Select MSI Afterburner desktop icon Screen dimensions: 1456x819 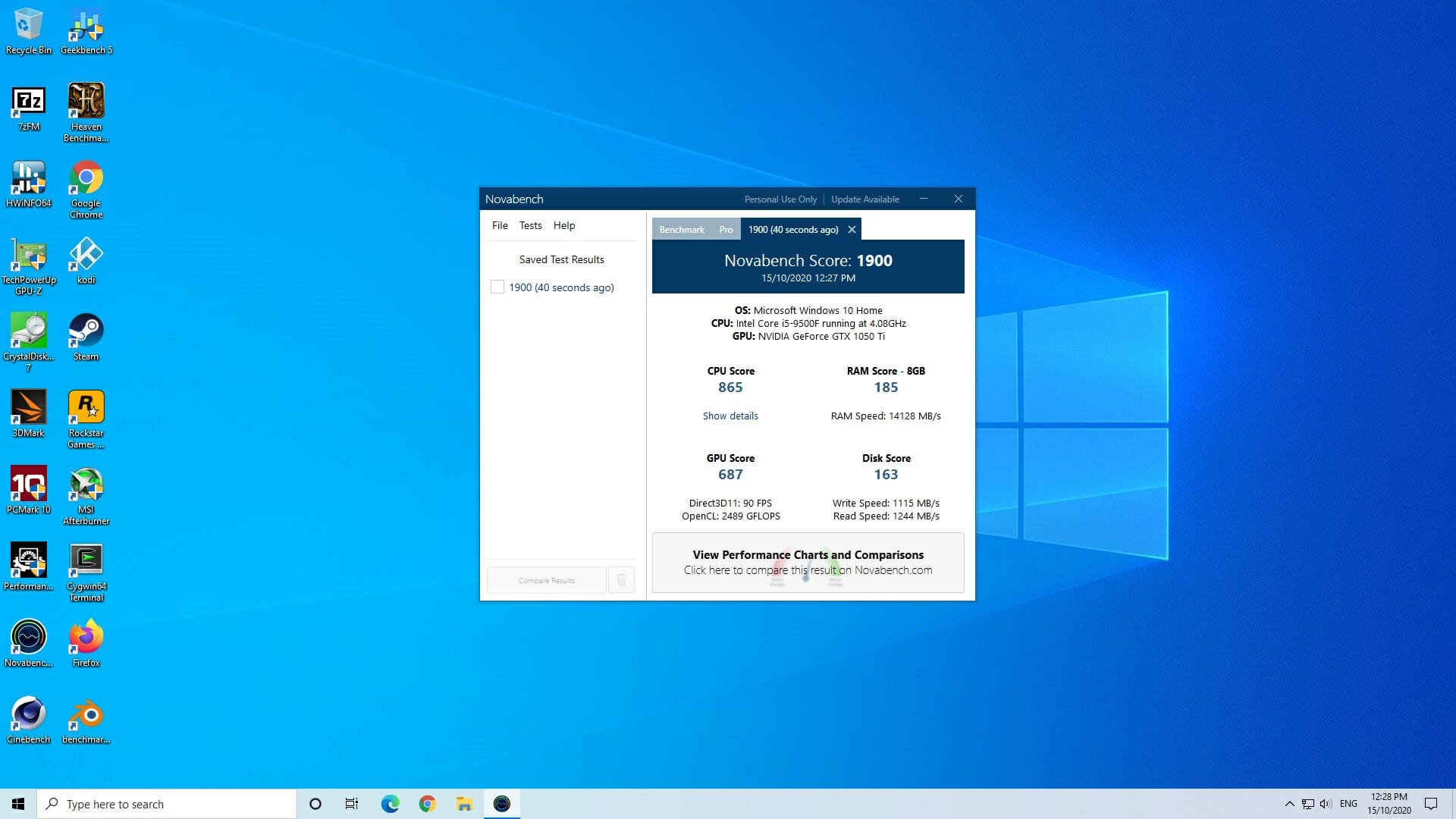pos(86,496)
